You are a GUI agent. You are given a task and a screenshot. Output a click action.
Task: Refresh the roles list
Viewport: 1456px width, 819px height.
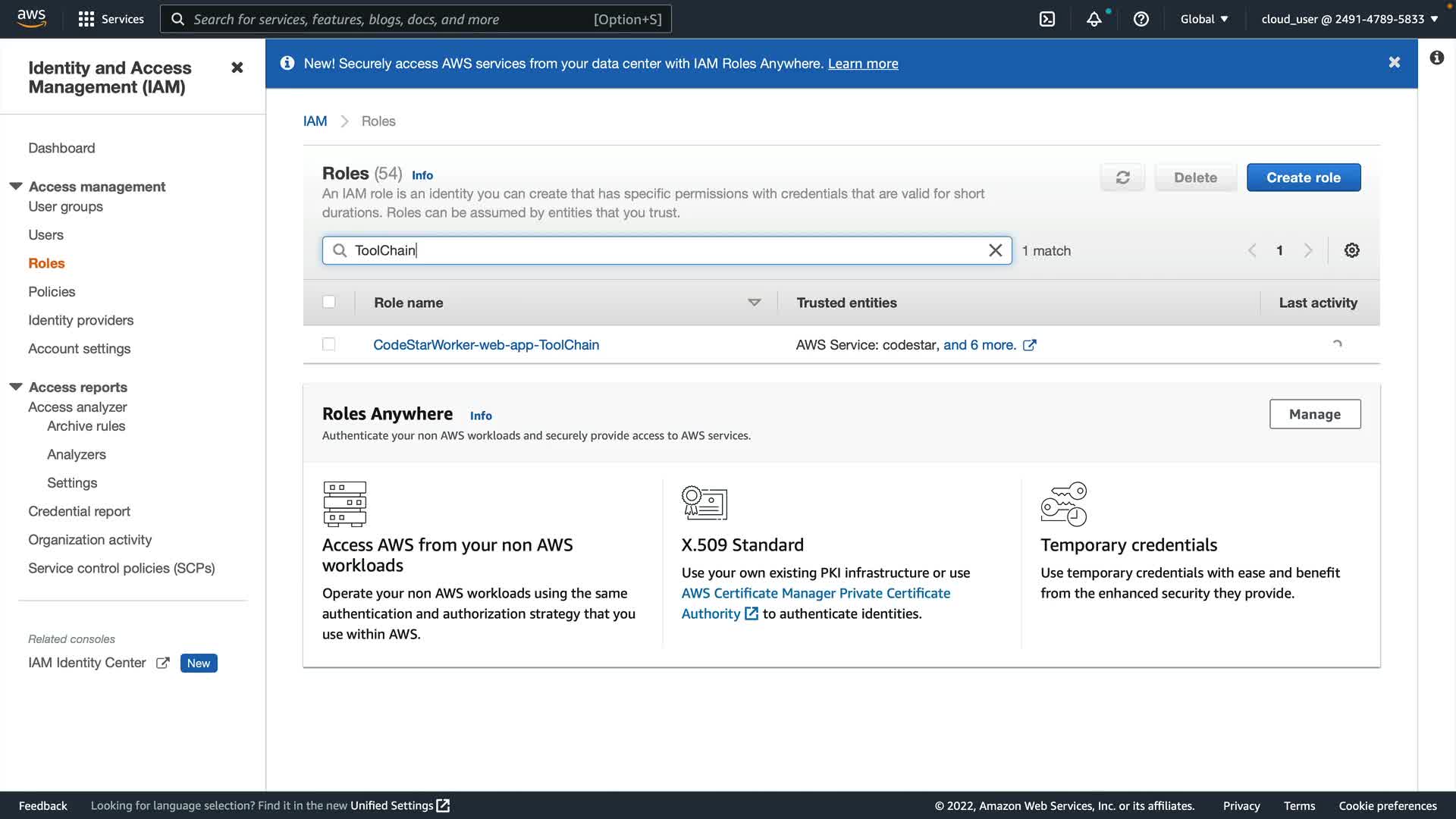[1122, 177]
